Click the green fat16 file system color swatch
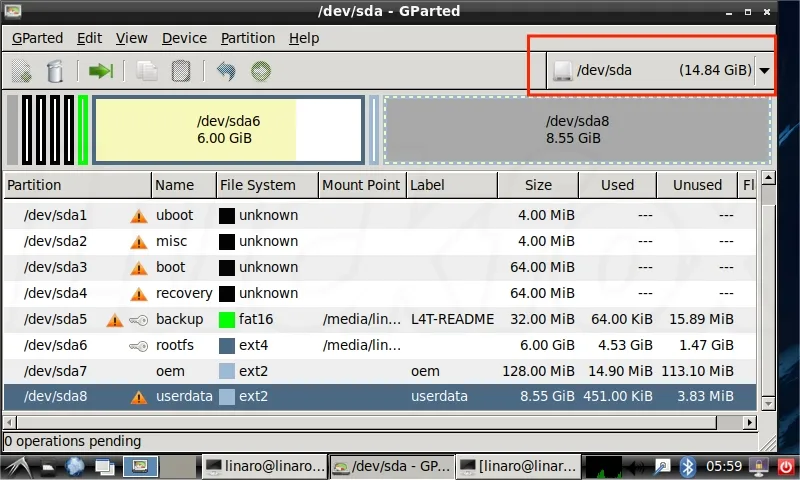 click(x=227, y=320)
